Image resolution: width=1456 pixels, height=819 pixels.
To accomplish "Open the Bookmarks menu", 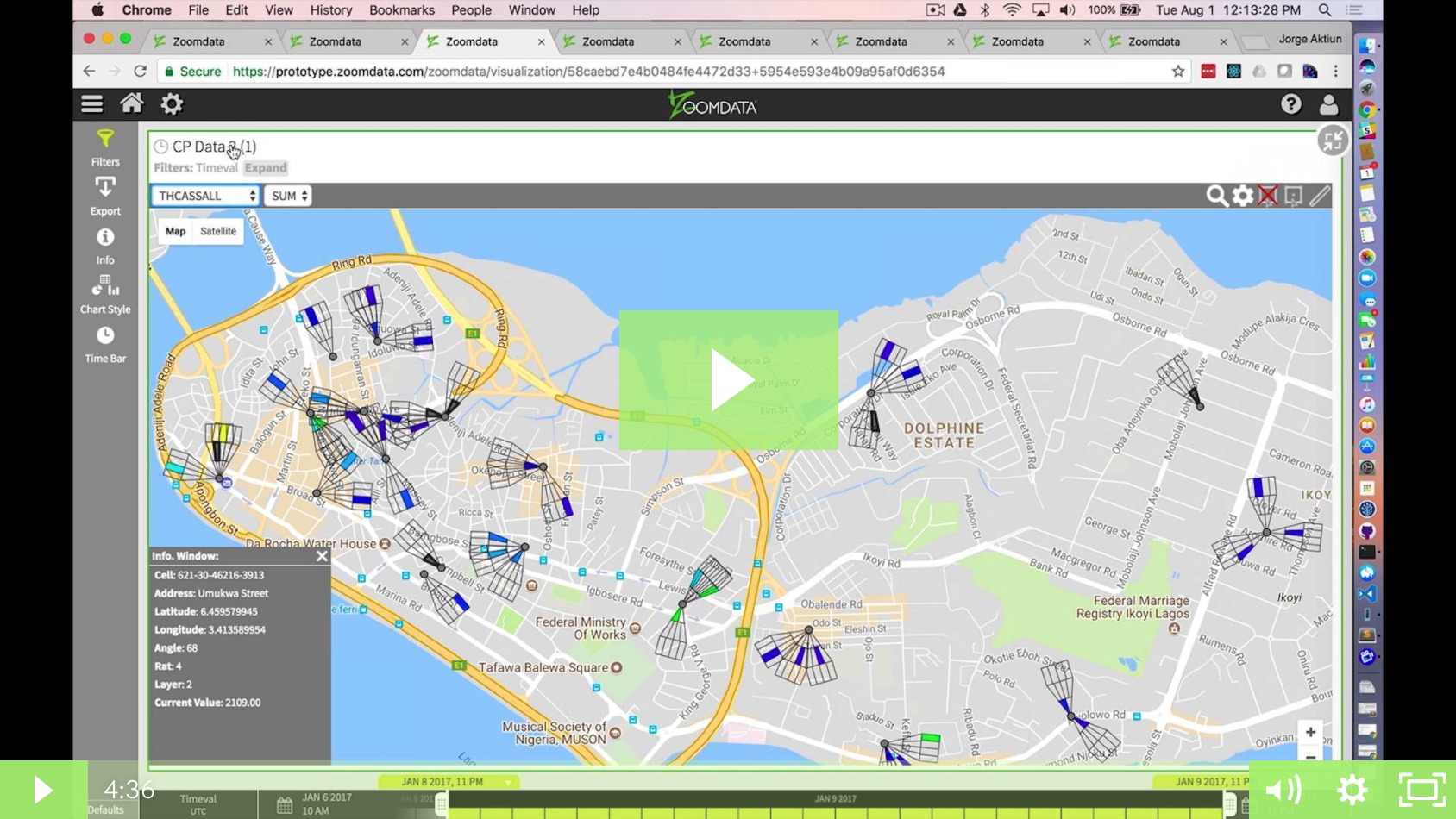I will click(402, 10).
